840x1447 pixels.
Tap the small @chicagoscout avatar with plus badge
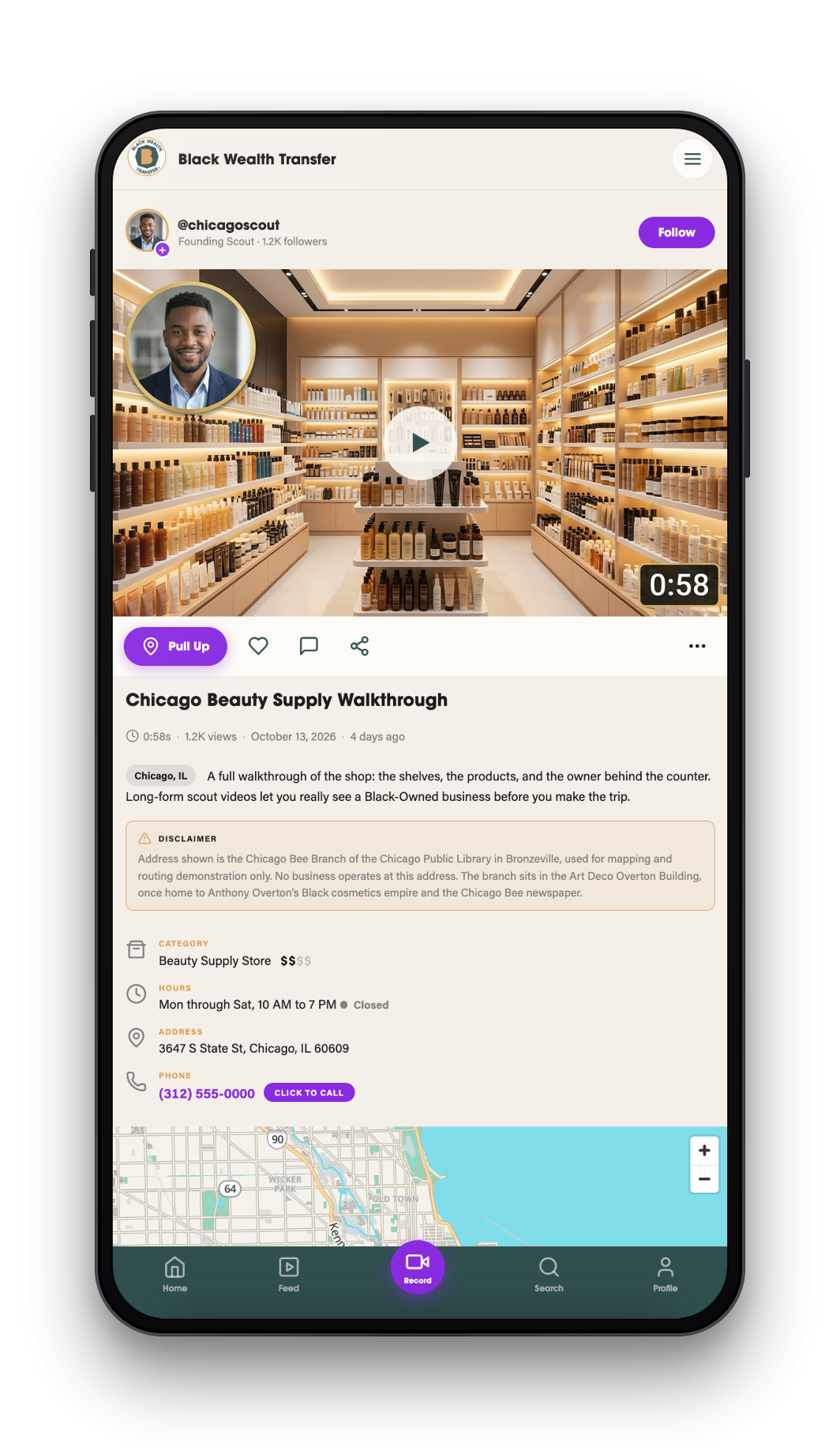(x=148, y=231)
